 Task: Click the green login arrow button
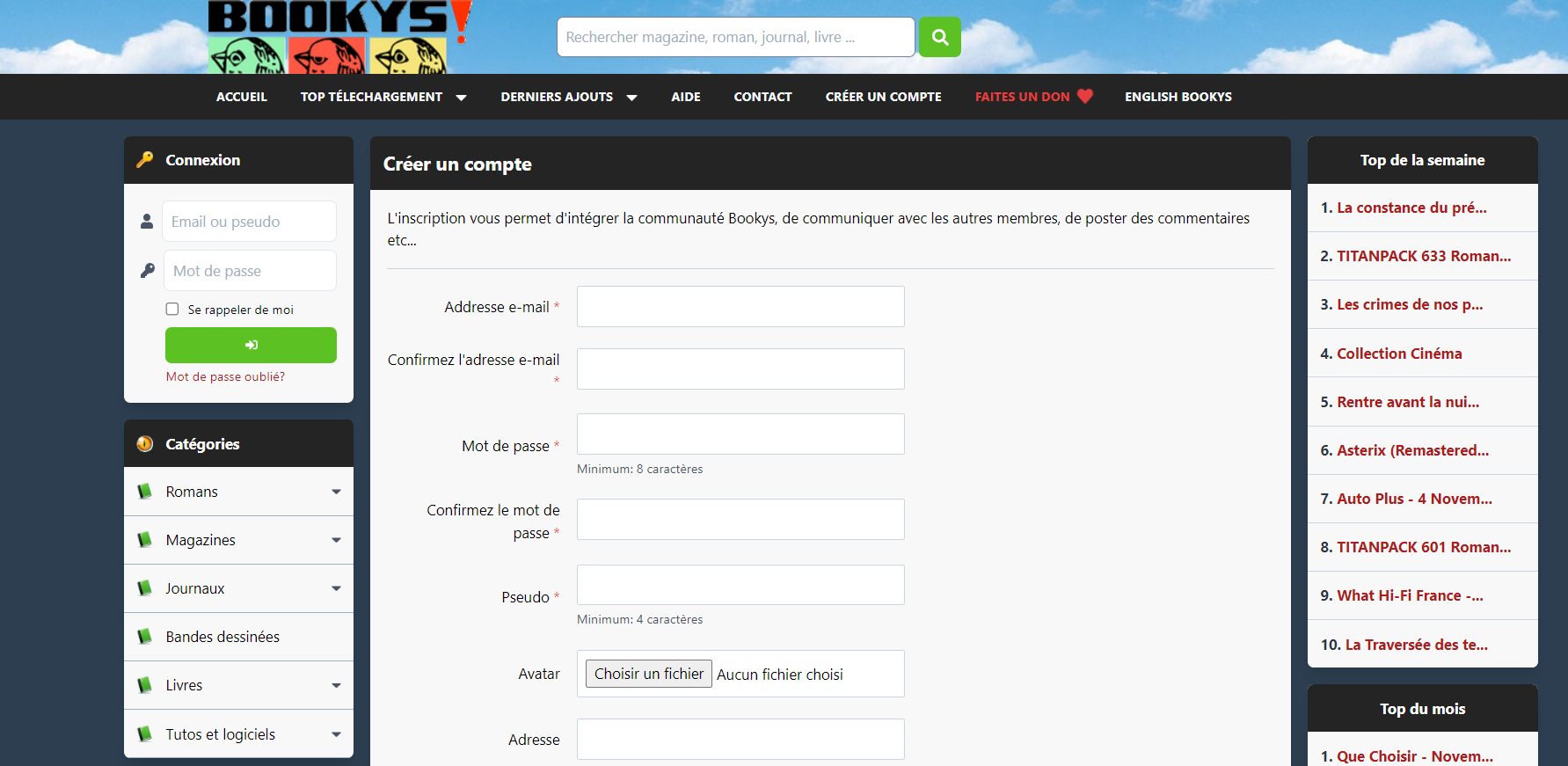click(251, 345)
